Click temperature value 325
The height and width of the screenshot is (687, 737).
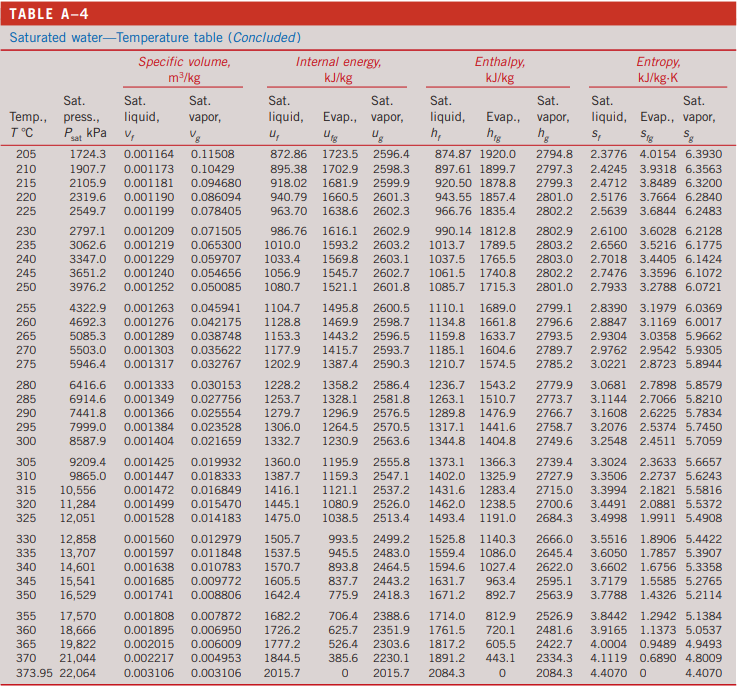[x=26, y=518]
